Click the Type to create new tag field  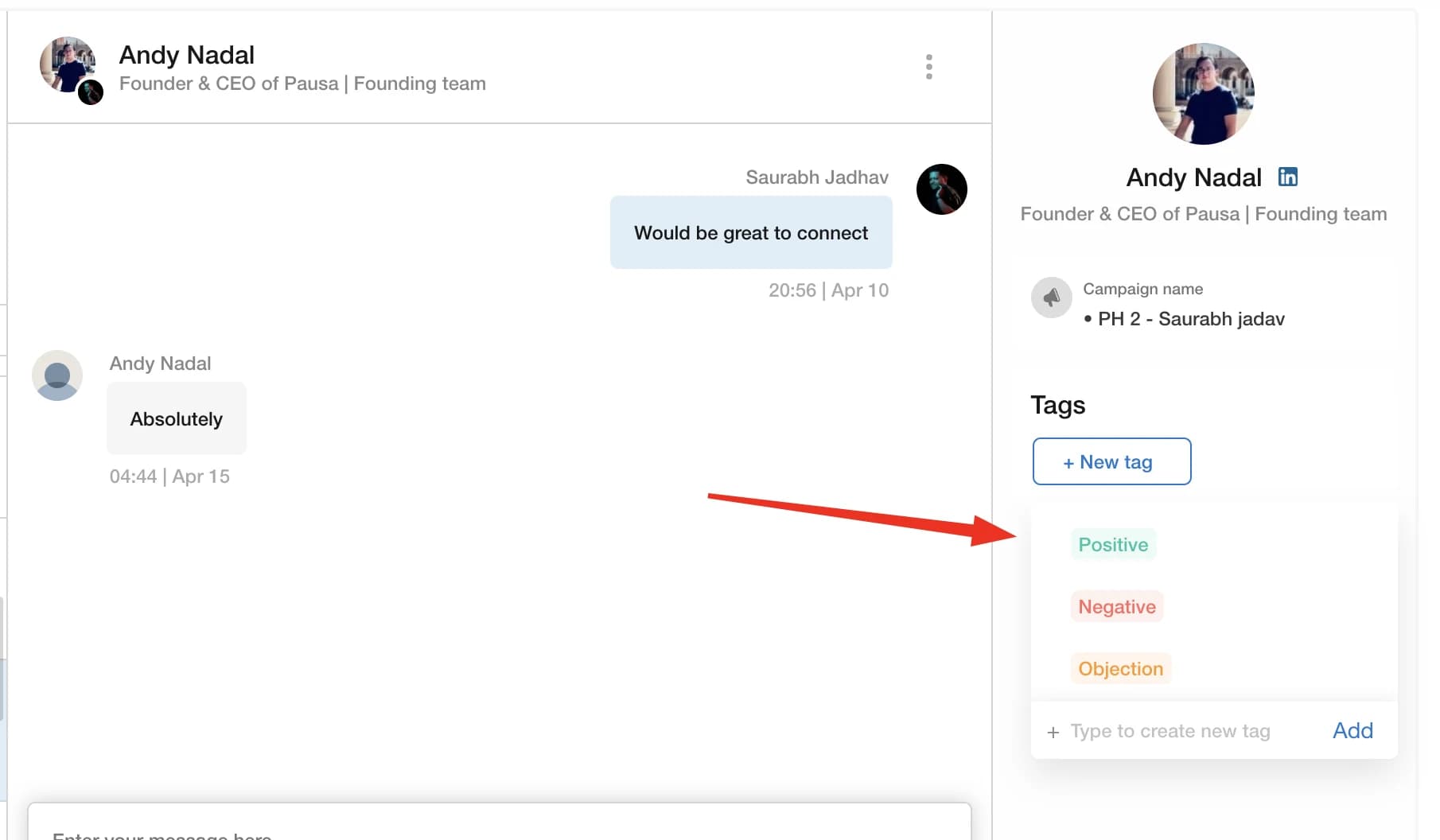[x=1171, y=730]
